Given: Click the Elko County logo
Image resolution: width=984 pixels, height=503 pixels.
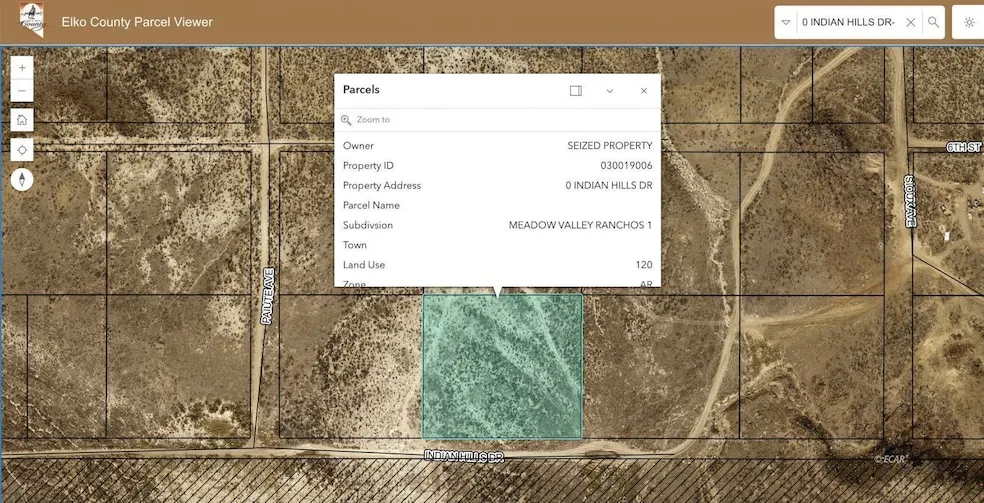Looking at the screenshot, I should tap(32, 21).
